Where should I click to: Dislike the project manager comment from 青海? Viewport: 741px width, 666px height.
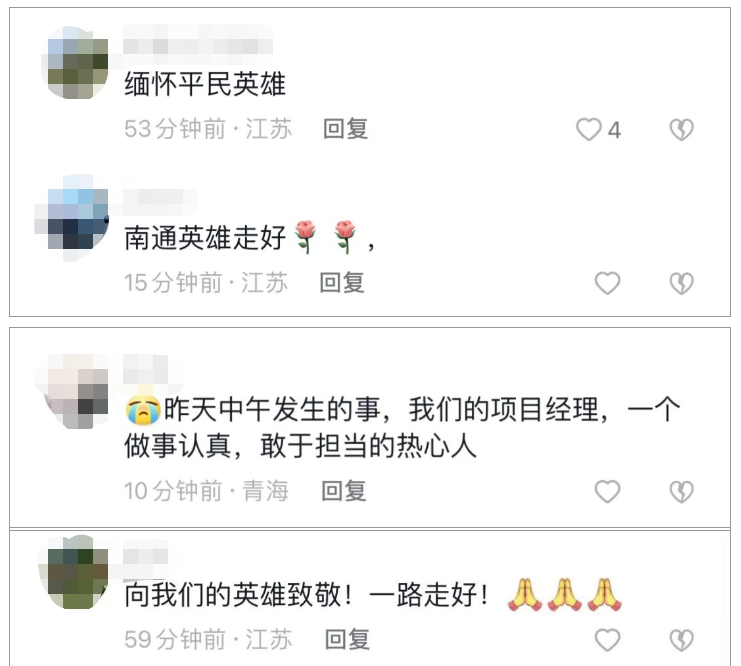pyautogui.click(x=681, y=492)
